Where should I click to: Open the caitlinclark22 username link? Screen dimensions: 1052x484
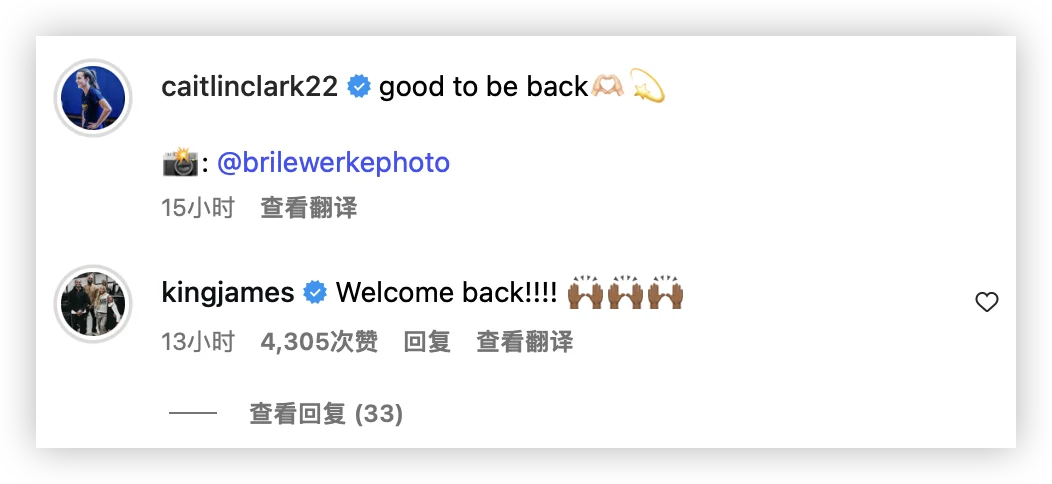point(250,87)
